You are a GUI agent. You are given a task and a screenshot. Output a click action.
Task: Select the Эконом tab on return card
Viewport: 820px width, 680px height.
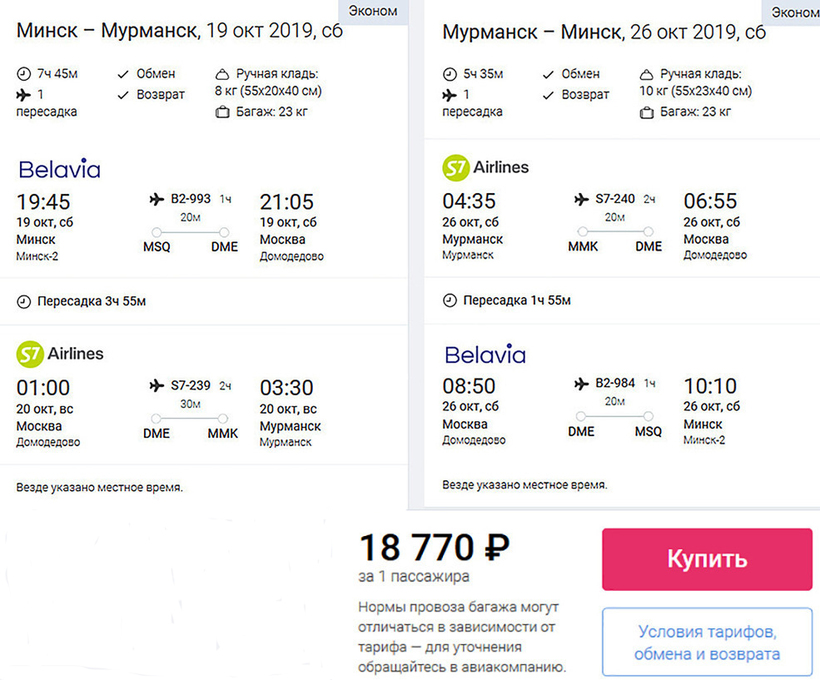(795, 12)
